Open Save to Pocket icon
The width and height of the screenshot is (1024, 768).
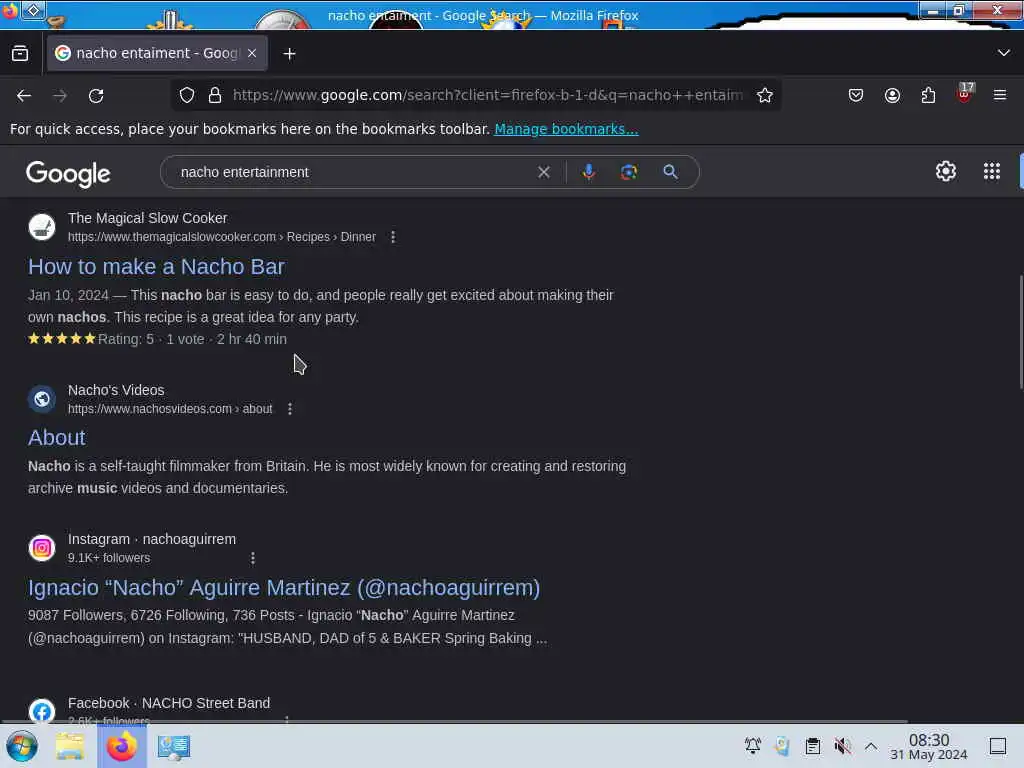pos(856,95)
